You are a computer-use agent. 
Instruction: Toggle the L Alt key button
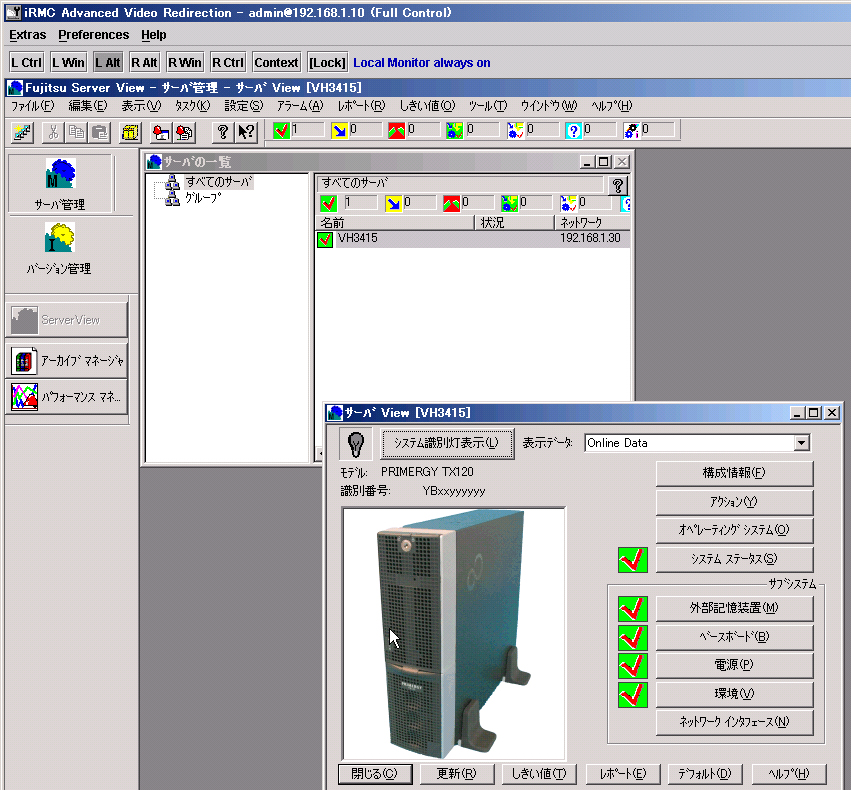click(107, 62)
